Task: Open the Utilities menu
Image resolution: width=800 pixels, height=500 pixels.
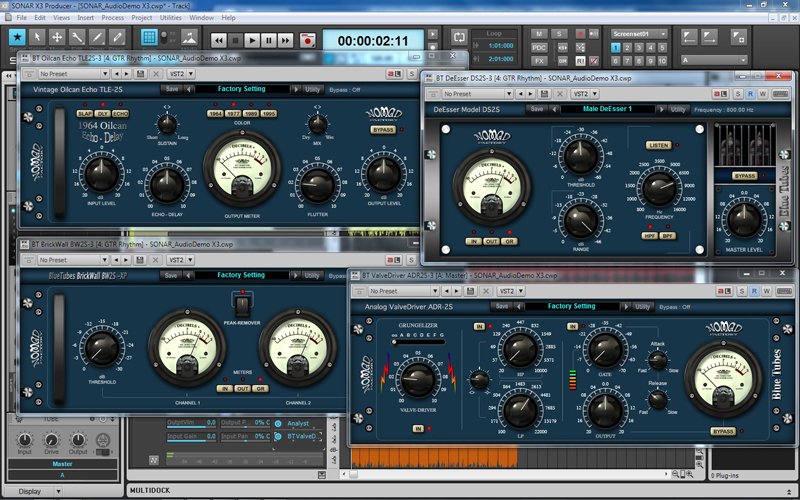Action: [171, 17]
